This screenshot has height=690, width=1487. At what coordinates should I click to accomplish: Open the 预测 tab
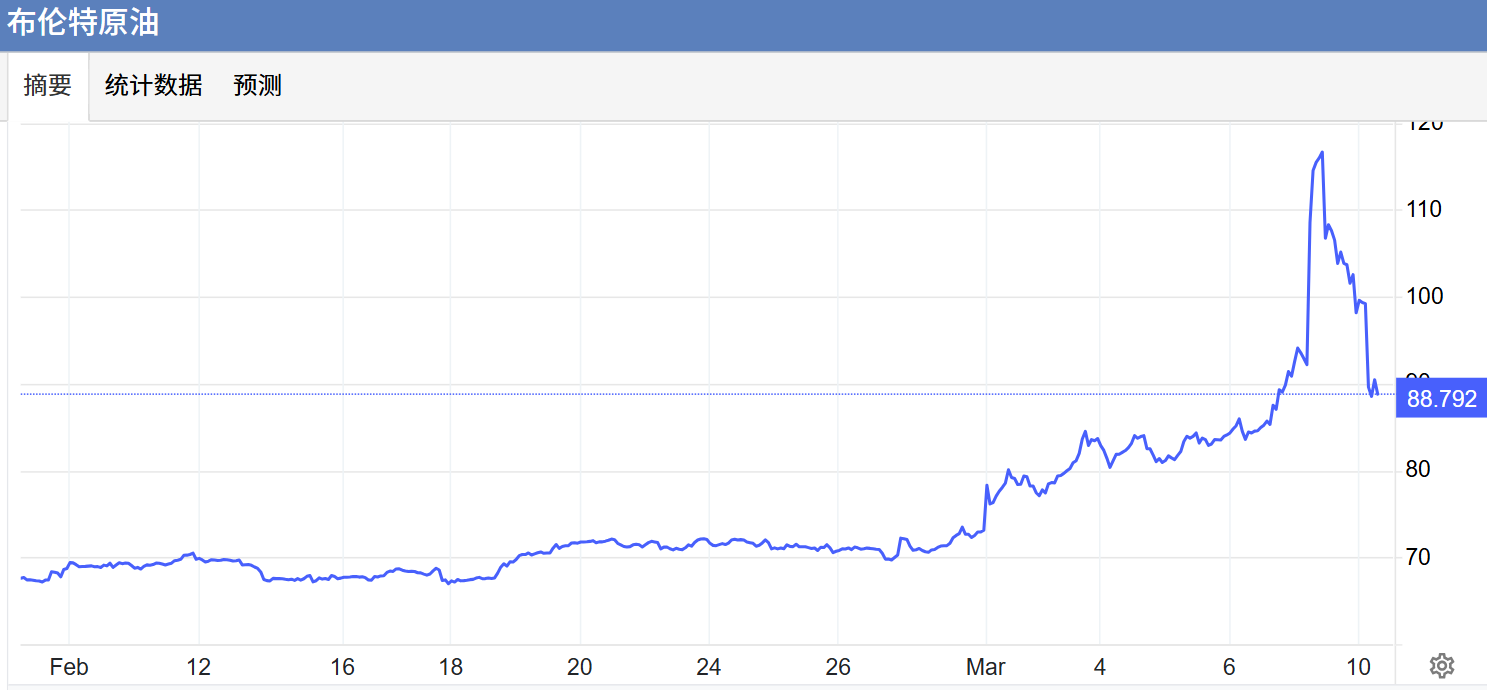click(x=257, y=86)
